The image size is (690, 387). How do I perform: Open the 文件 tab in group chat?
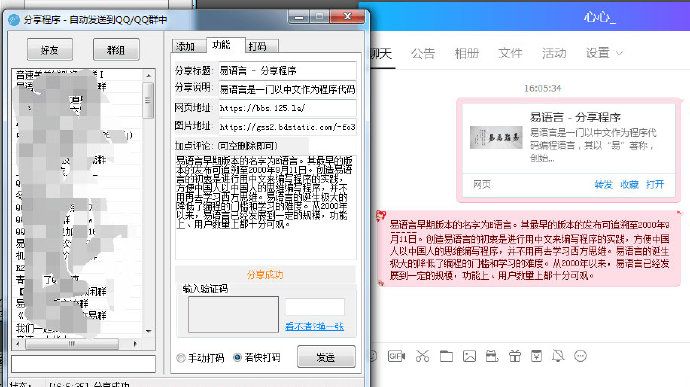tap(510, 53)
